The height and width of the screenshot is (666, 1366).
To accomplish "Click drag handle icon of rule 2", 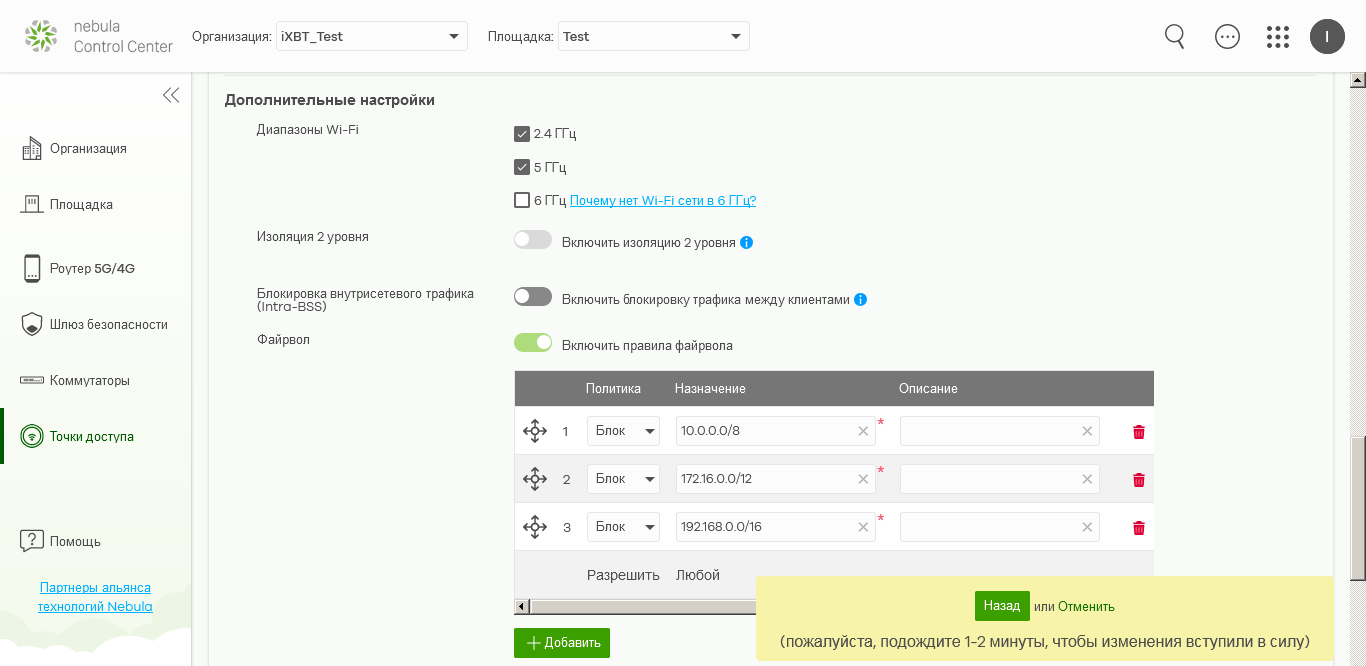I will (x=535, y=479).
